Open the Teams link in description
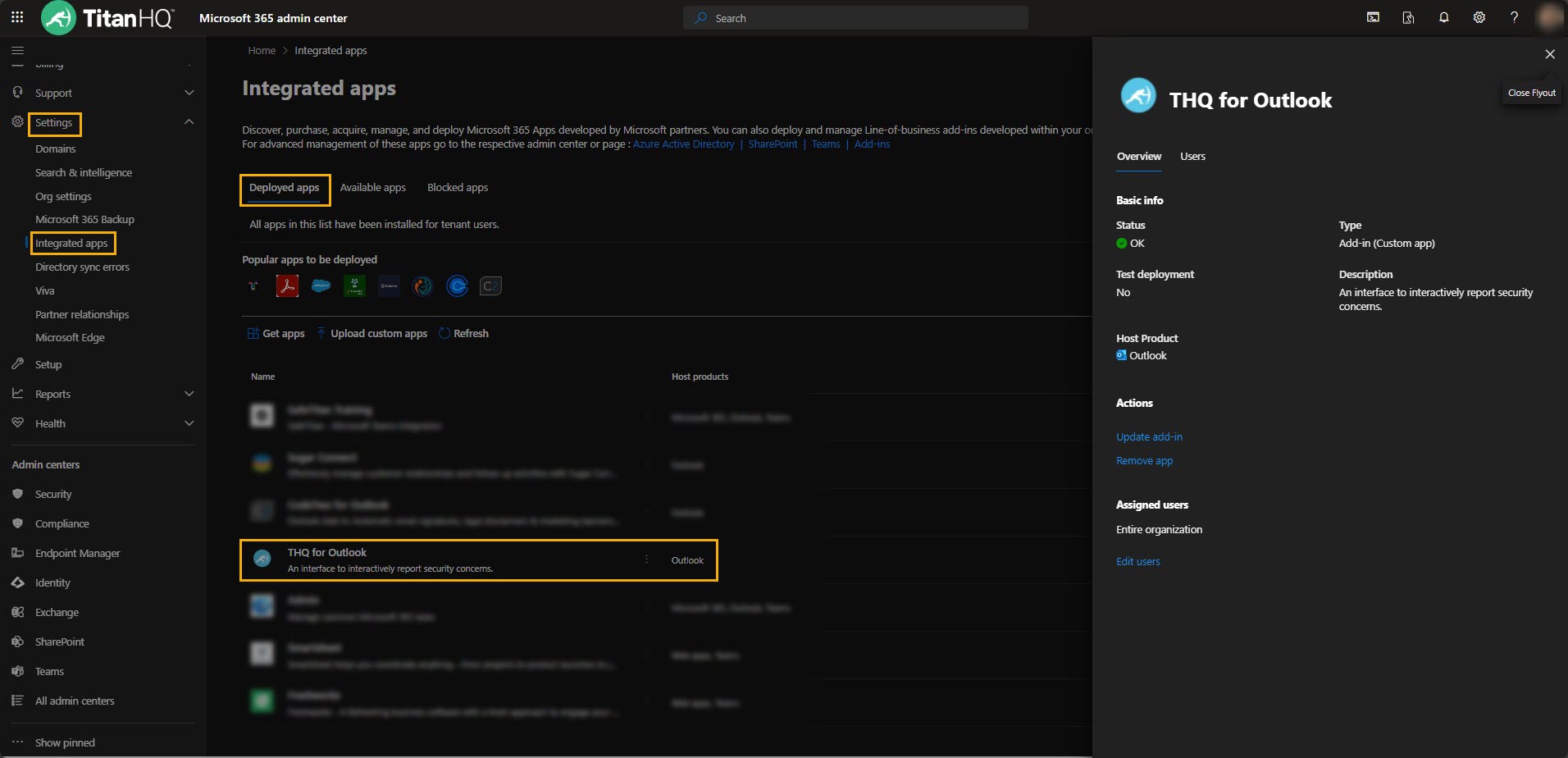Image resolution: width=1568 pixels, height=758 pixels. point(826,144)
